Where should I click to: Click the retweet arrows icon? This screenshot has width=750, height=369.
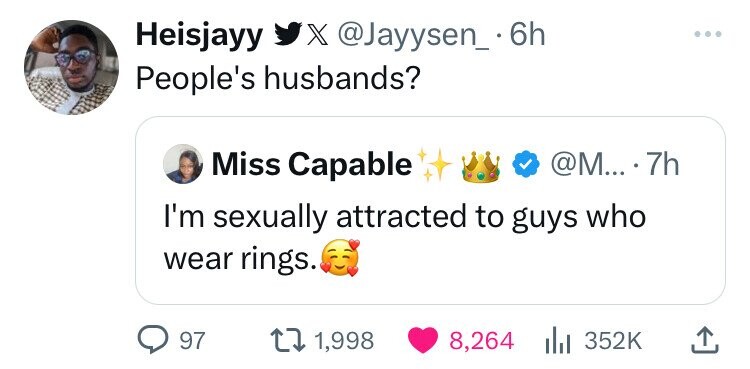290,340
